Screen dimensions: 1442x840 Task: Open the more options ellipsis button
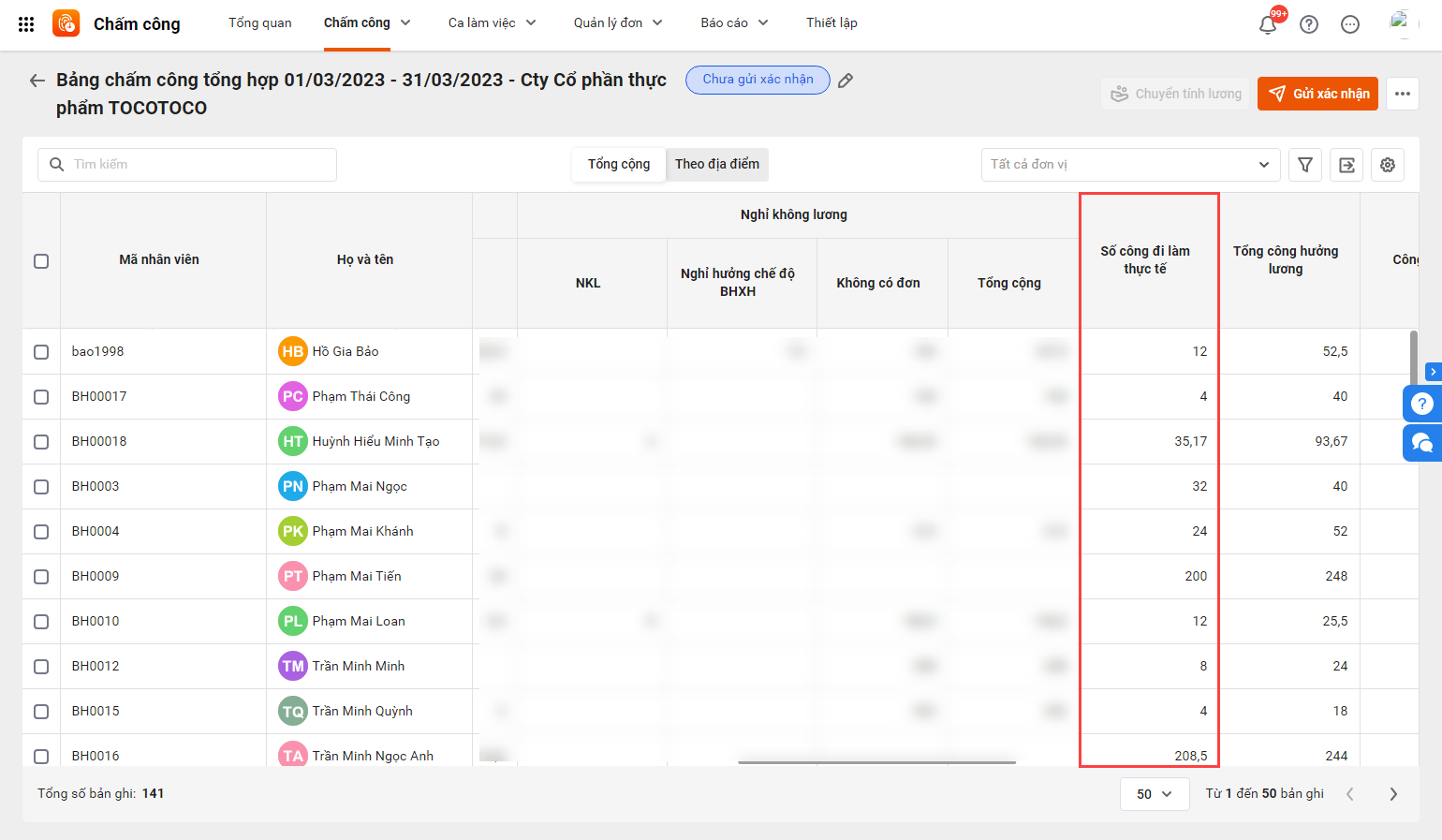1402,94
